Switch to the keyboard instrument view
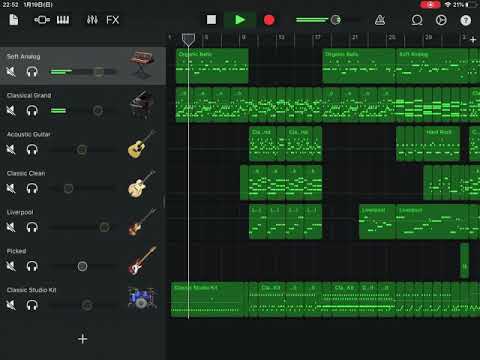Viewport: 480px width, 360px height. 63,20
